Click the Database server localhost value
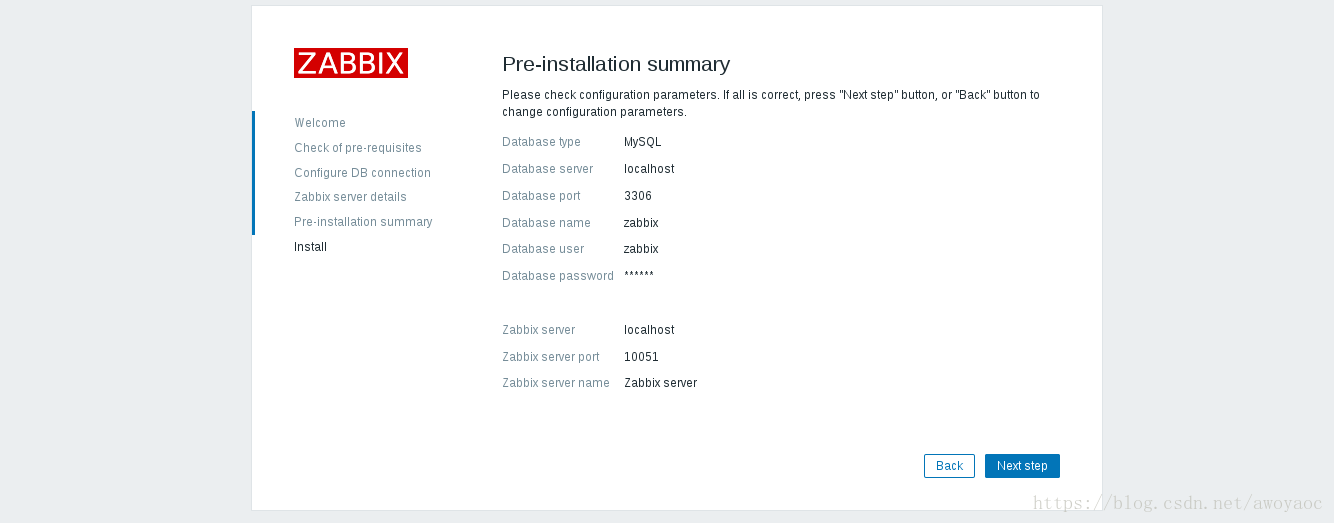Viewport: 1334px width, 523px height. click(x=649, y=169)
